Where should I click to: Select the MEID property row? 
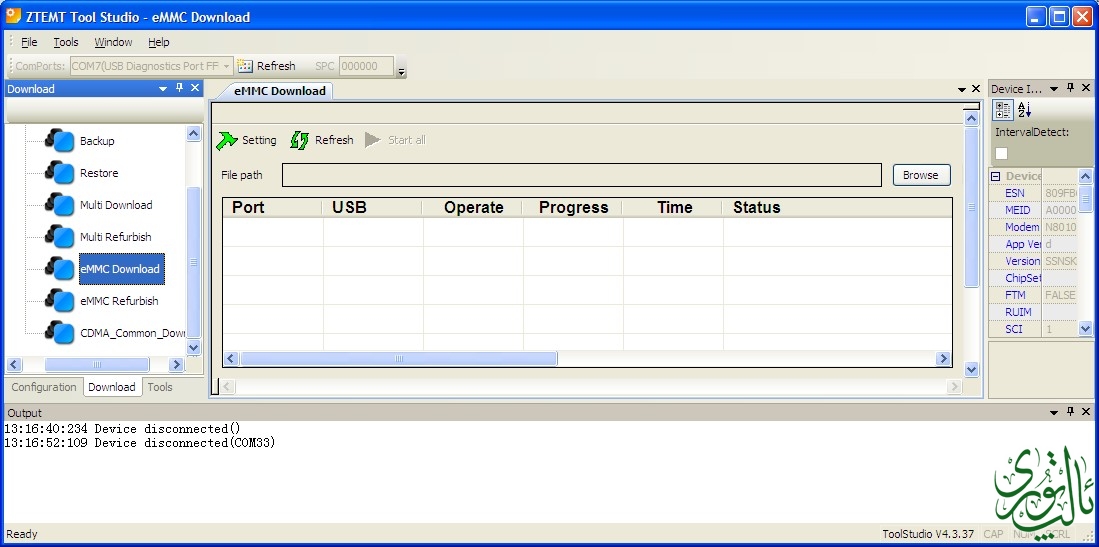(1033, 210)
